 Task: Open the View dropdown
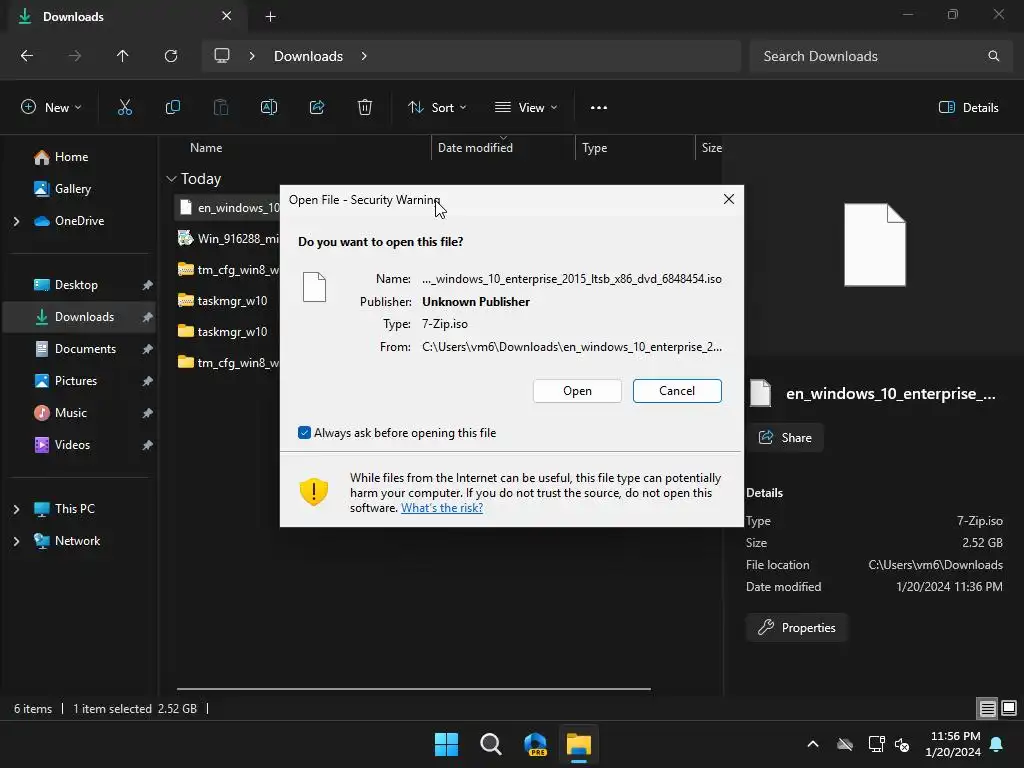pyautogui.click(x=526, y=108)
